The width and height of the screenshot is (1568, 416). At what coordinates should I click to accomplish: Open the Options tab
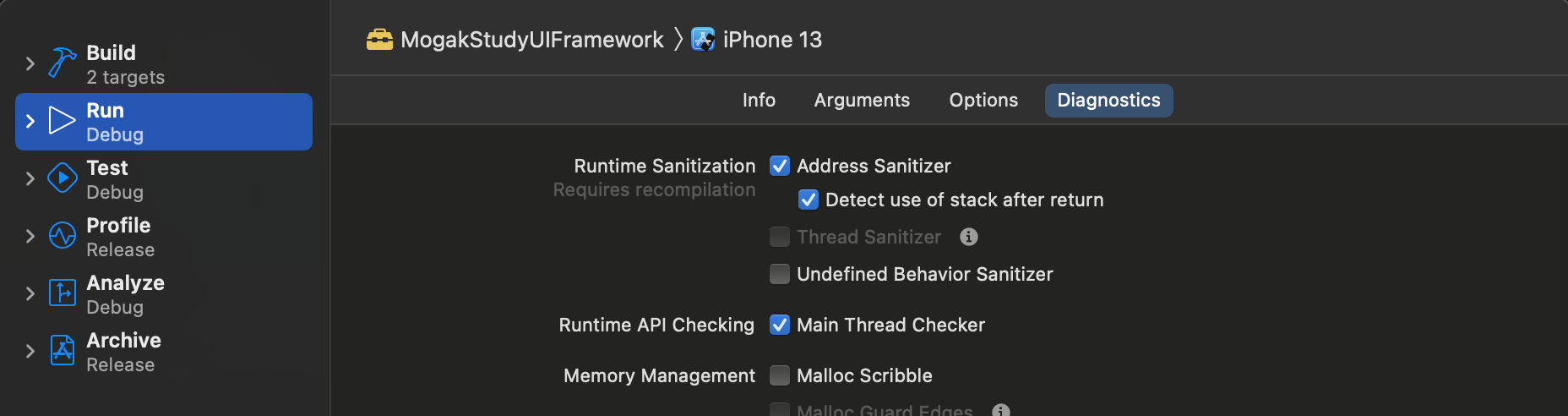coord(983,100)
